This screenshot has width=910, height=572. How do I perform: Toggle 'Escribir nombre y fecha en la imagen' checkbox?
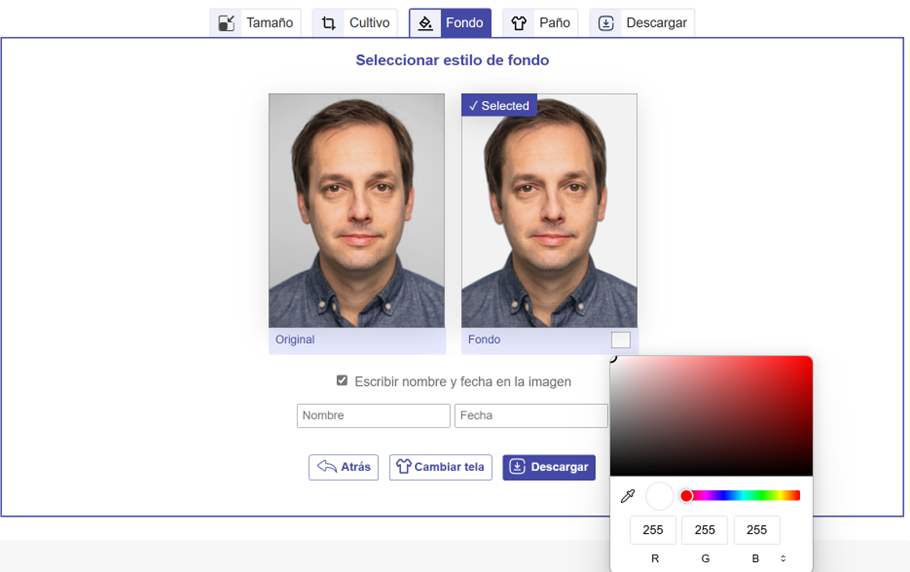point(342,381)
